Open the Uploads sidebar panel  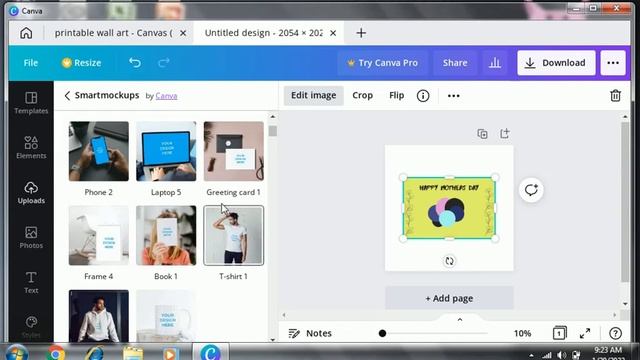pyautogui.click(x=31, y=193)
